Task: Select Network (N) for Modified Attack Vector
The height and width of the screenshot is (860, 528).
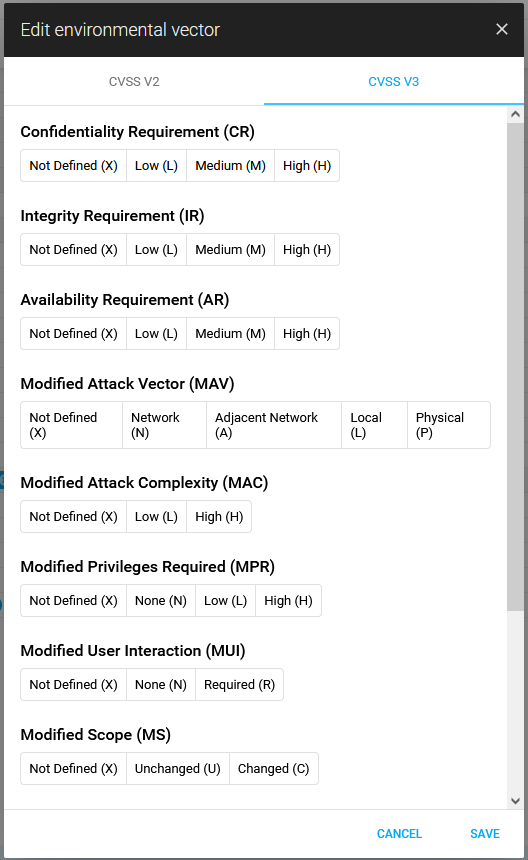Action: (164, 425)
